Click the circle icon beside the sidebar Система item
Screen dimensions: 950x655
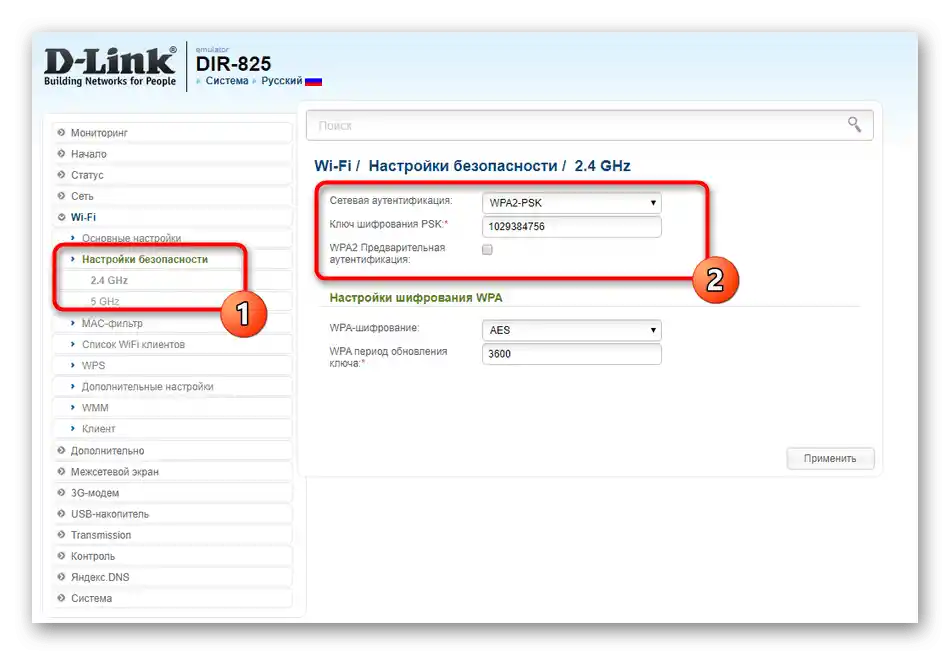click(x=61, y=598)
